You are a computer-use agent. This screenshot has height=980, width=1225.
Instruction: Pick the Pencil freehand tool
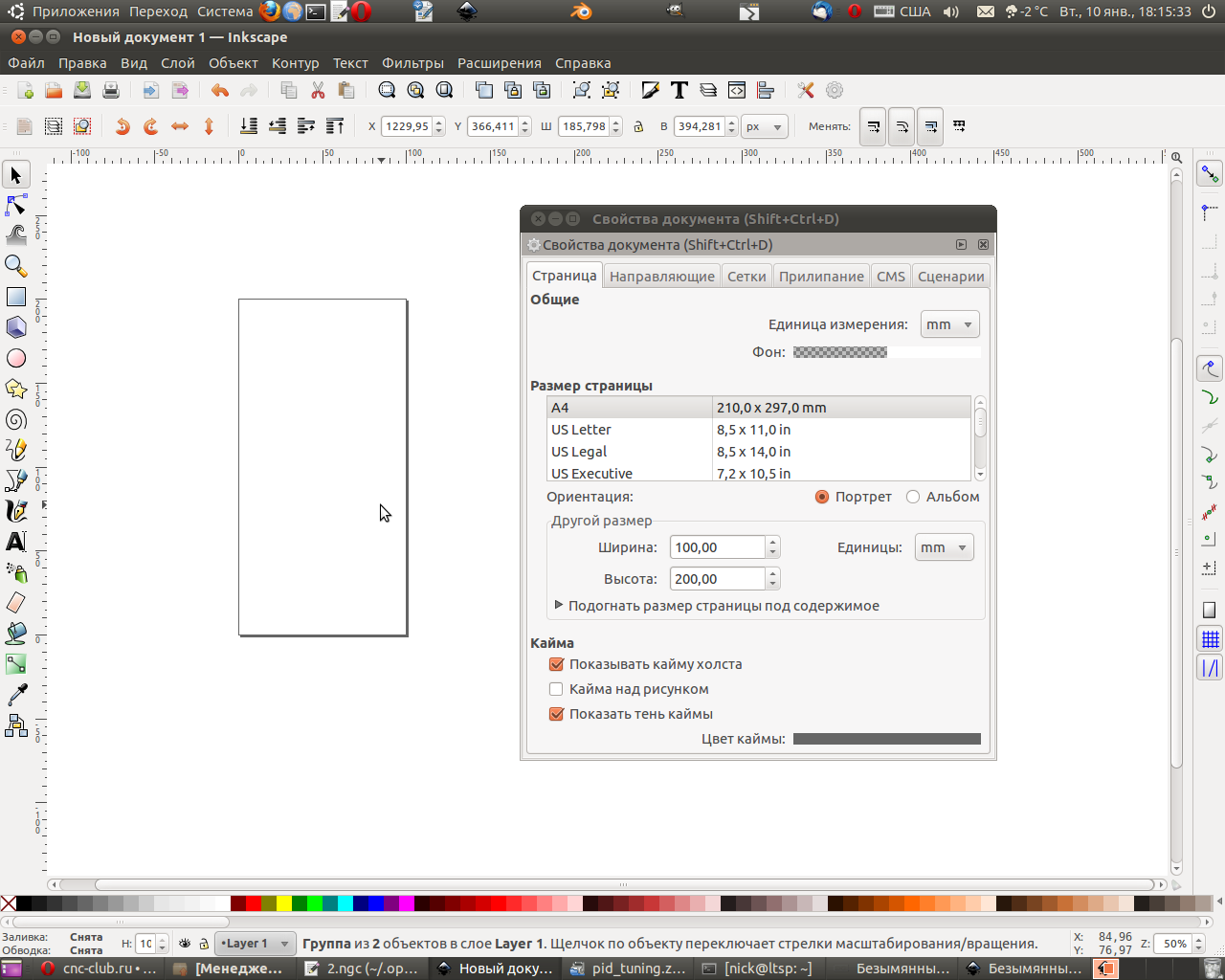(16, 450)
